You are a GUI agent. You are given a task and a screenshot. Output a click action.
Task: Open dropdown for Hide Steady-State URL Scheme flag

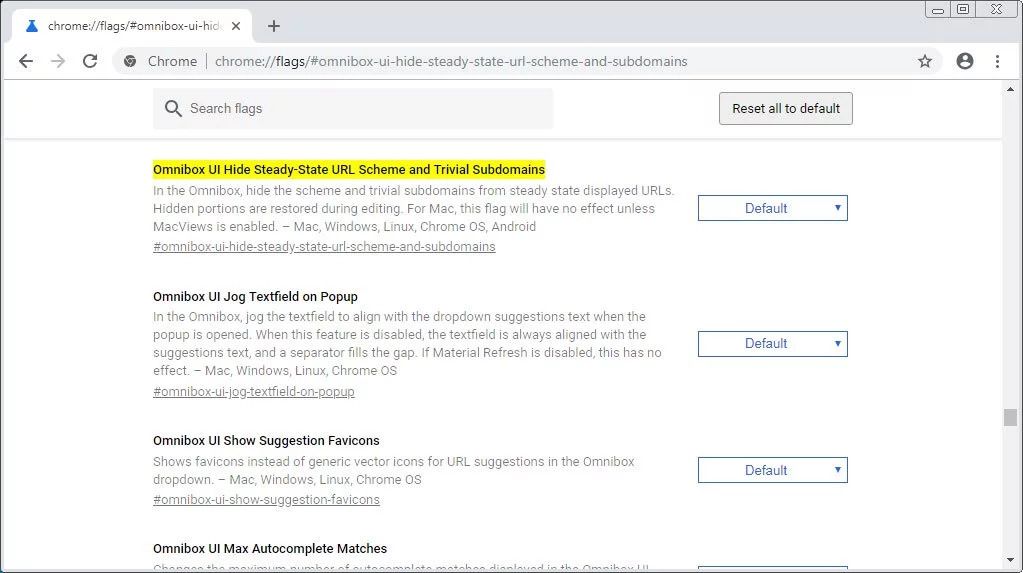click(x=772, y=208)
